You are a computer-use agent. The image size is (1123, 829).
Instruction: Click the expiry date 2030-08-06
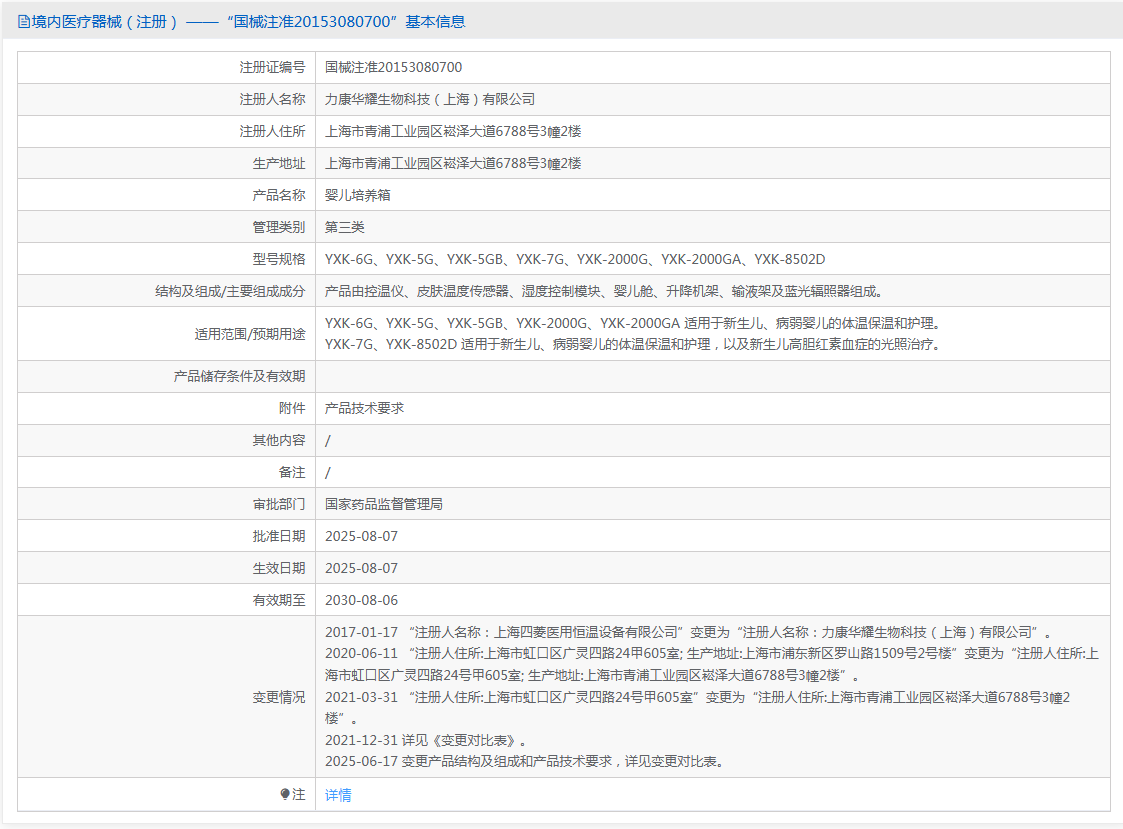pyautogui.click(x=361, y=600)
